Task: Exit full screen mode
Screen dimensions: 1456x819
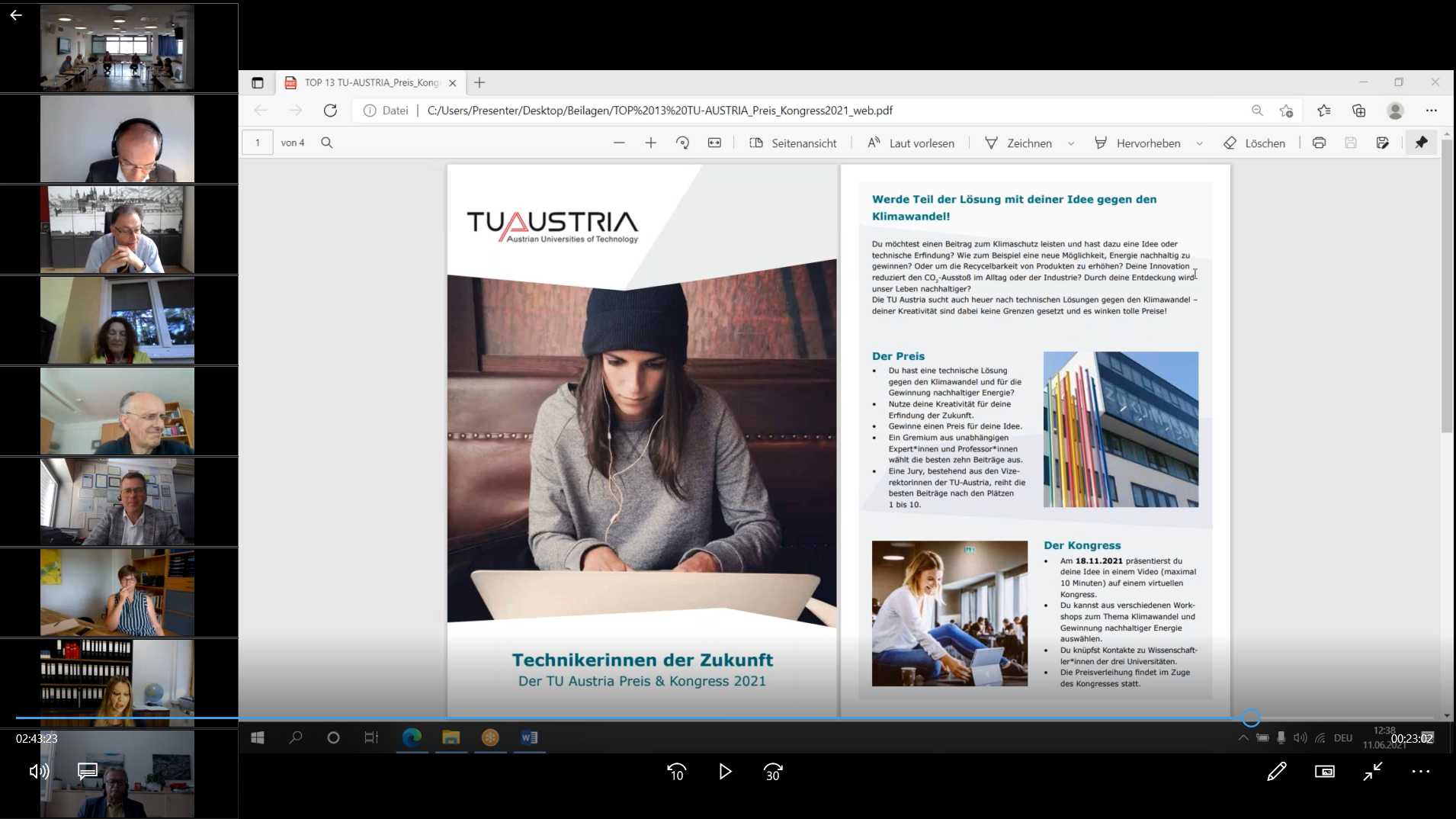Action: tap(1373, 772)
